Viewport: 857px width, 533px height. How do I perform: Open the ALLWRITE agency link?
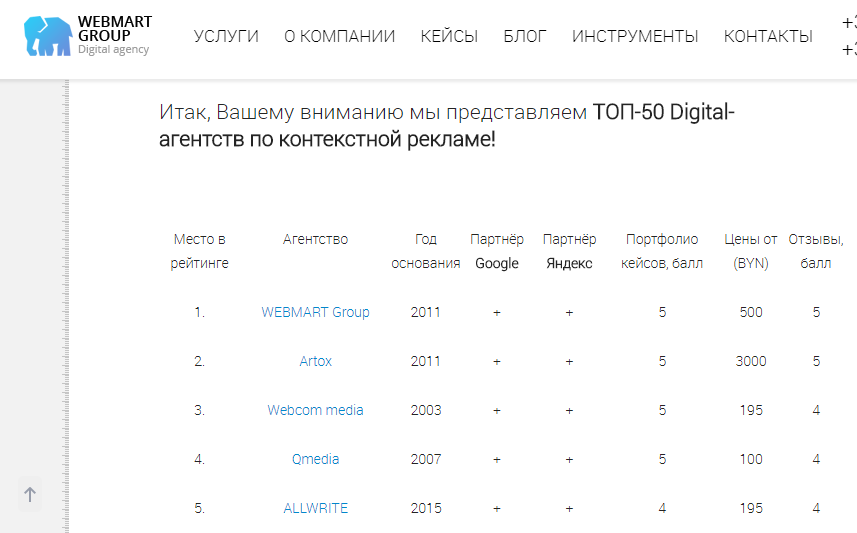coord(315,508)
